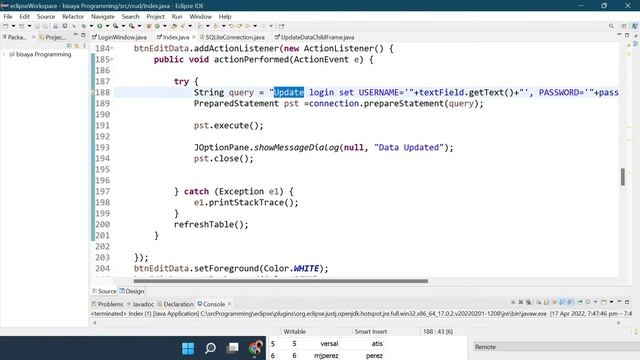
Task: Open the Design tab below the editor
Action: tap(131, 291)
